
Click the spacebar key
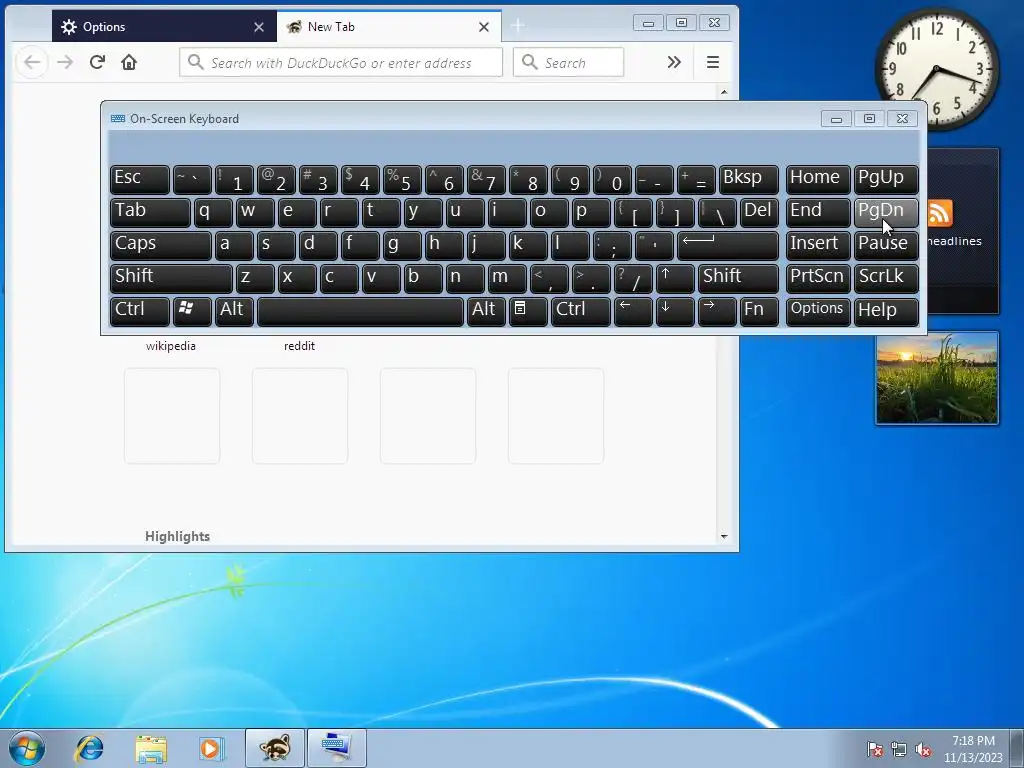coord(360,311)
